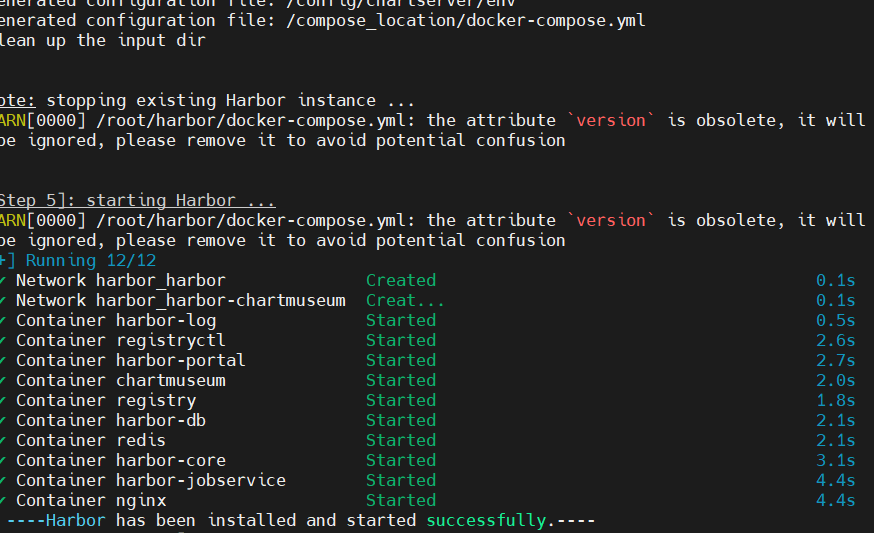874x533 pixels.
Task: Click 'Started' status for harbor-log
Action: [401, 321]
